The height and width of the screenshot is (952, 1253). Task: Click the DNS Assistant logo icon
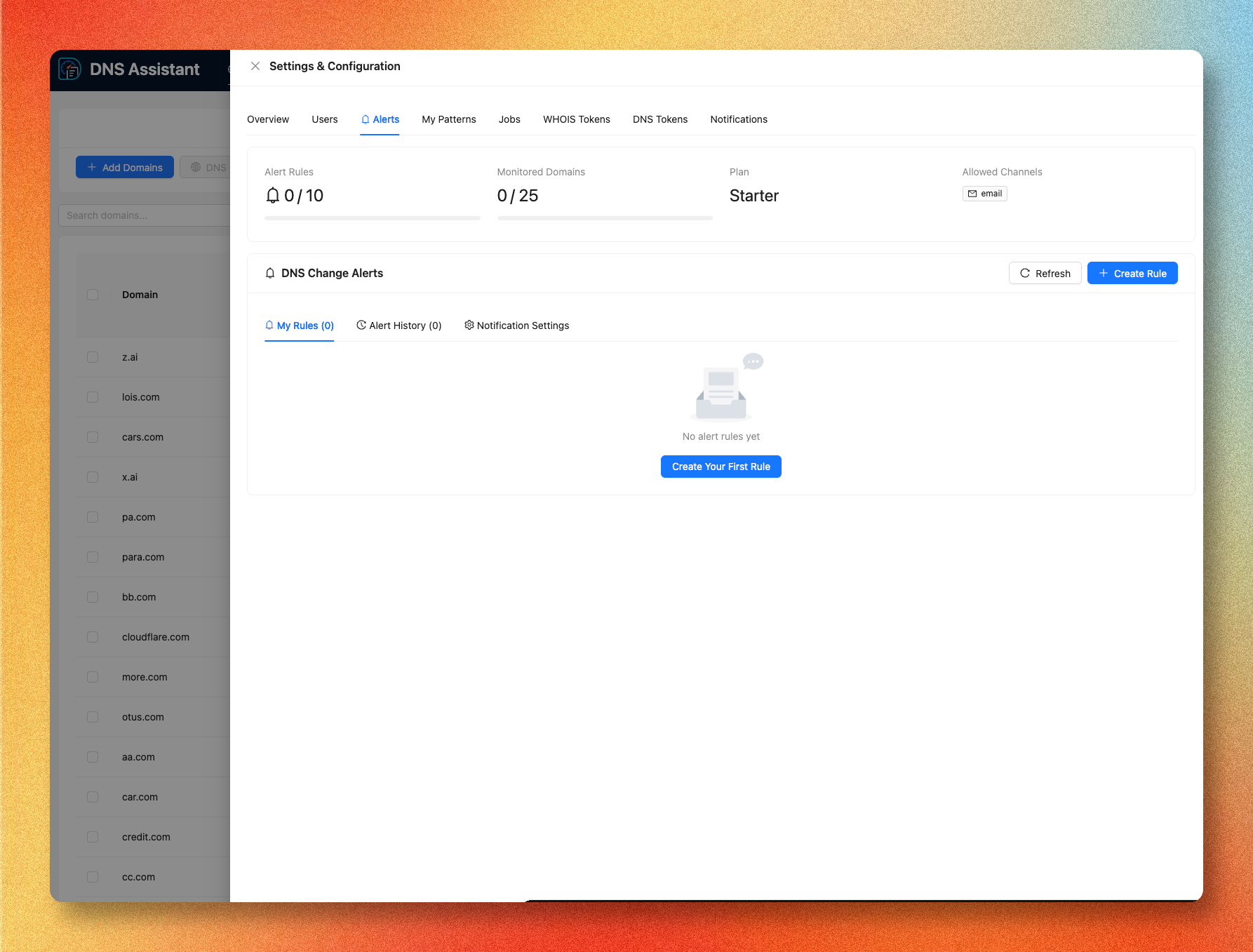click(x=70, y=69)
